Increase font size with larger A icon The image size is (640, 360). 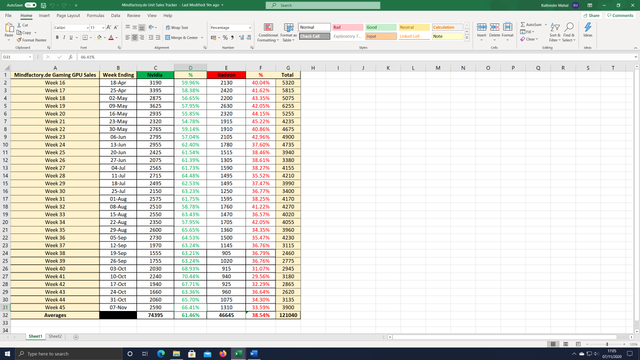tap(109, 27)
